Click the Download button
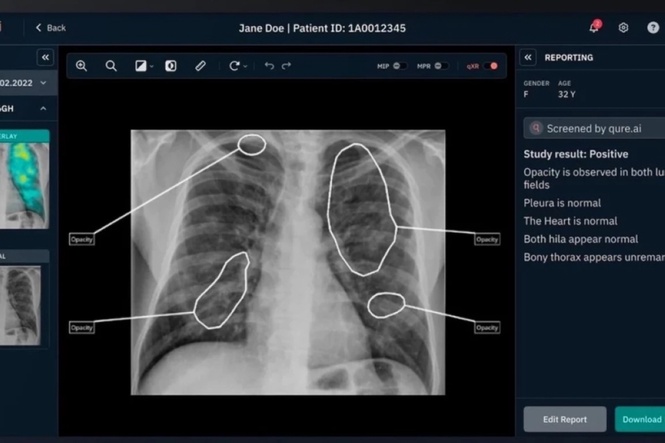 point(640,419)
